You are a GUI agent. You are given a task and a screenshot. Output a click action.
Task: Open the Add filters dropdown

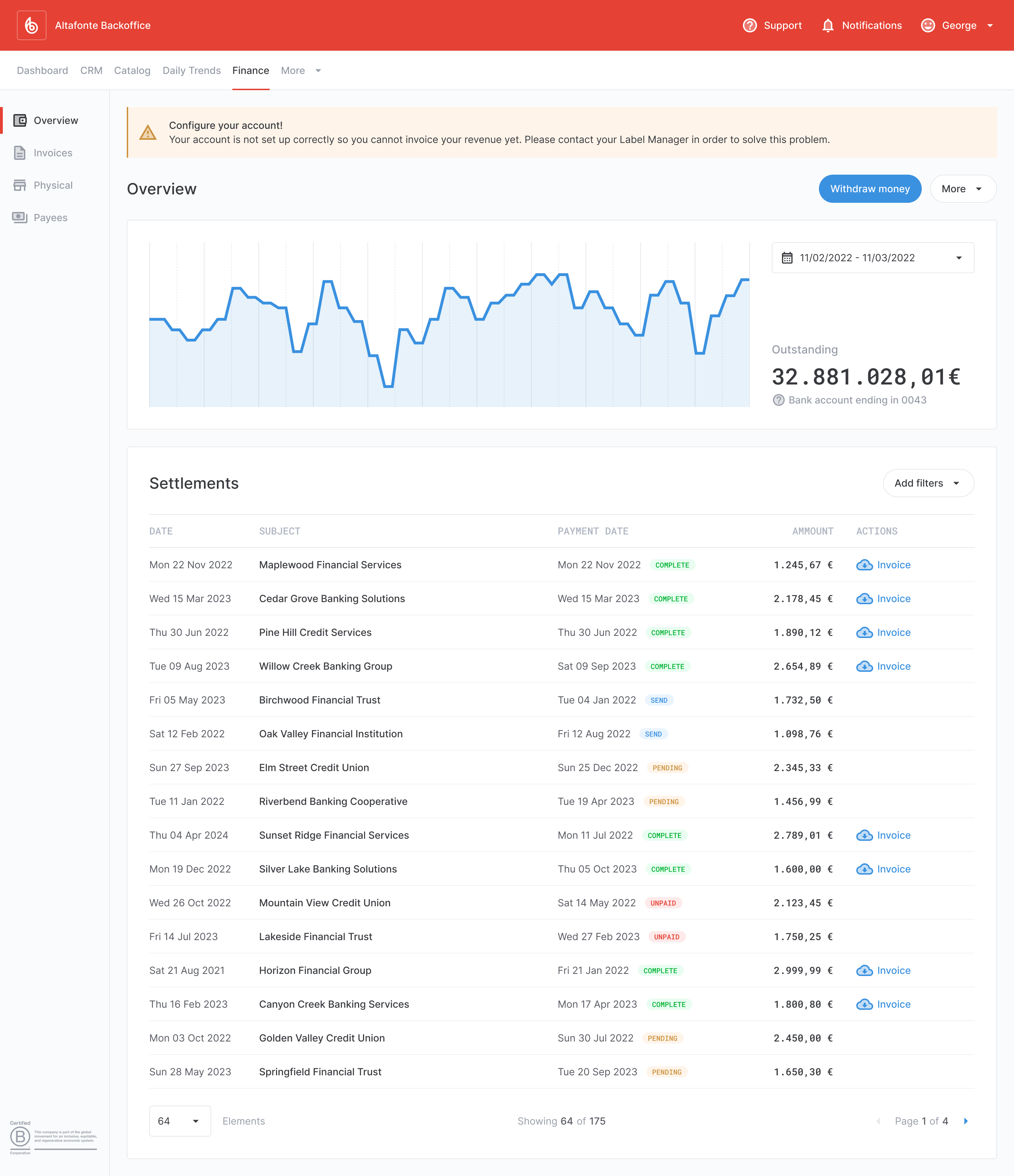point(928,483)
